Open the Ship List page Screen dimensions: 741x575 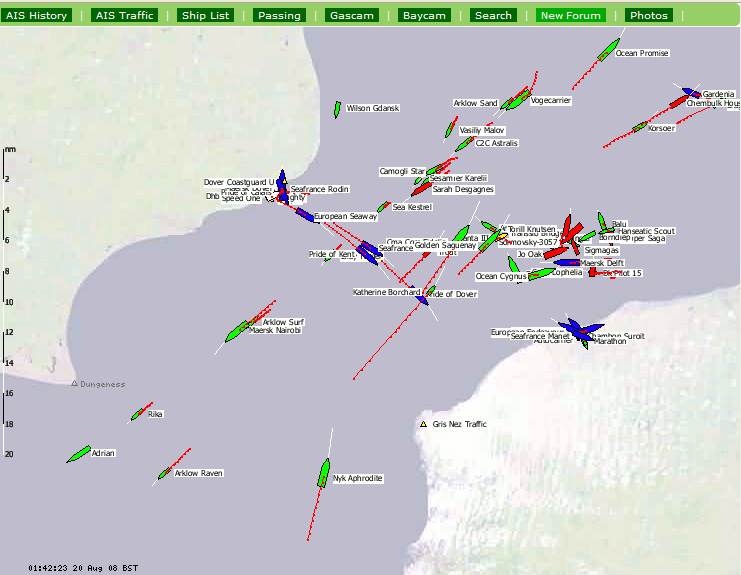tap(205, 16)
